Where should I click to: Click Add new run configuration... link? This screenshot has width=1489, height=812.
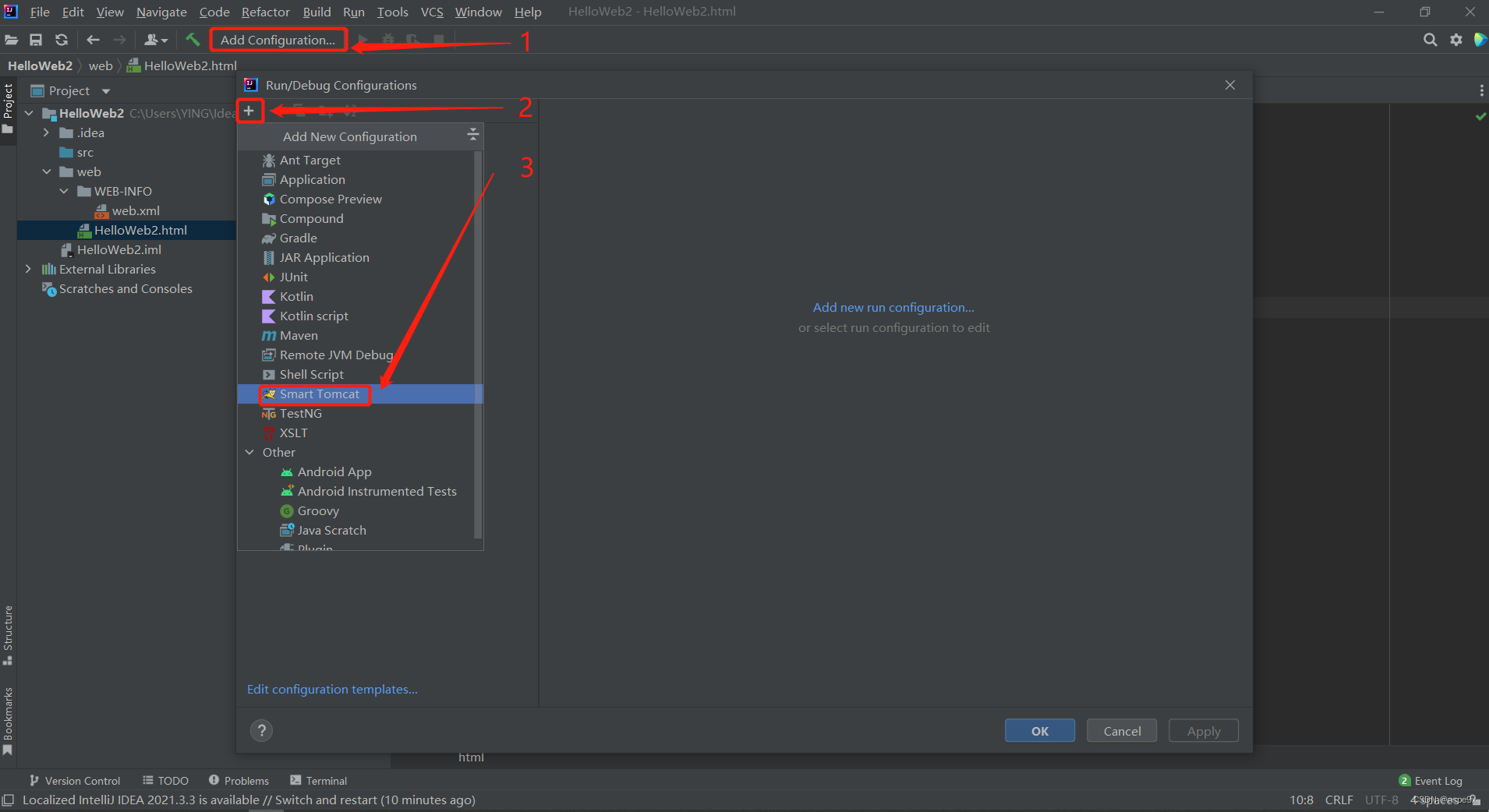coord(893,307)
